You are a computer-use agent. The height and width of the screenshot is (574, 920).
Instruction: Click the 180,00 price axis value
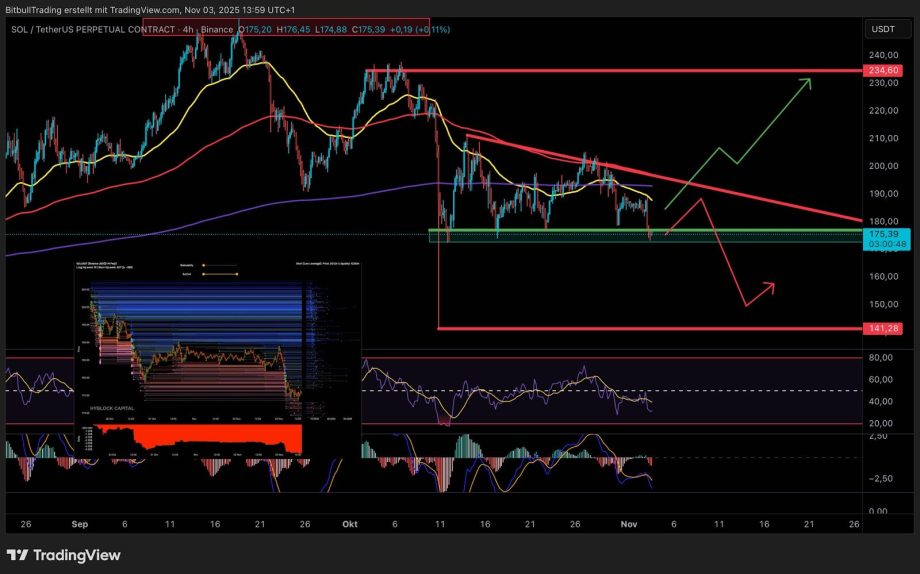[x=884, y=221]
